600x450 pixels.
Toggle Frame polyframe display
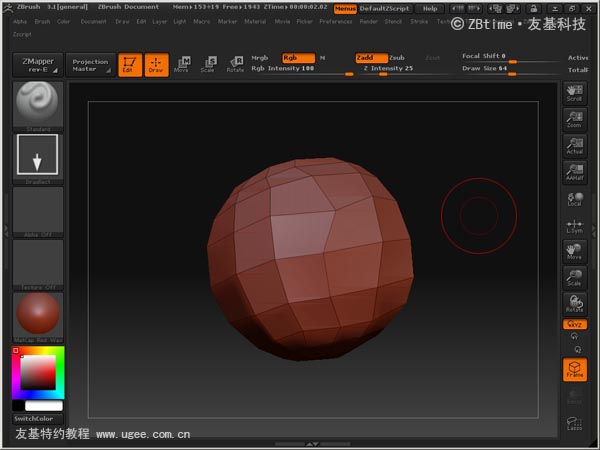coord(574,370)
